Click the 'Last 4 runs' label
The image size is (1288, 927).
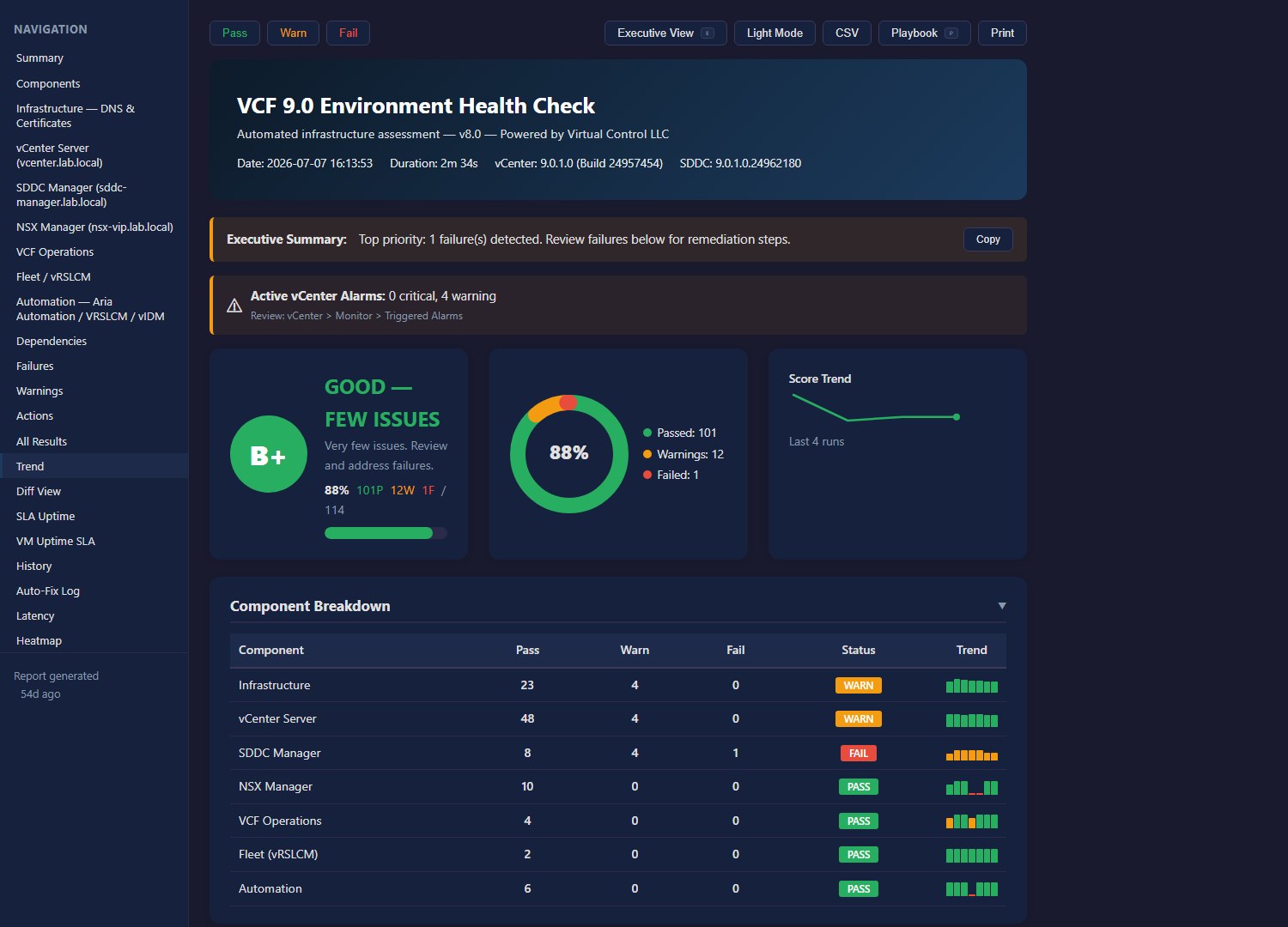pyautogui.click(x=817, y=442)
